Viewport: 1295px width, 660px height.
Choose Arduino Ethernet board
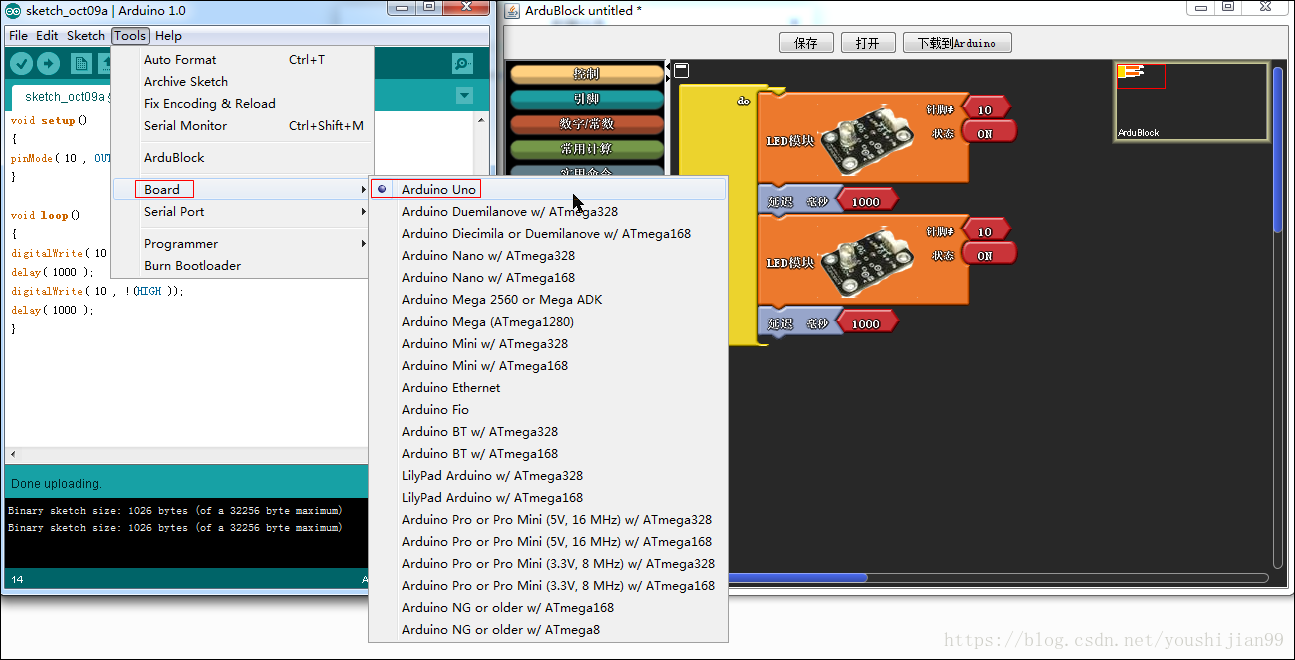coord(548,387)
